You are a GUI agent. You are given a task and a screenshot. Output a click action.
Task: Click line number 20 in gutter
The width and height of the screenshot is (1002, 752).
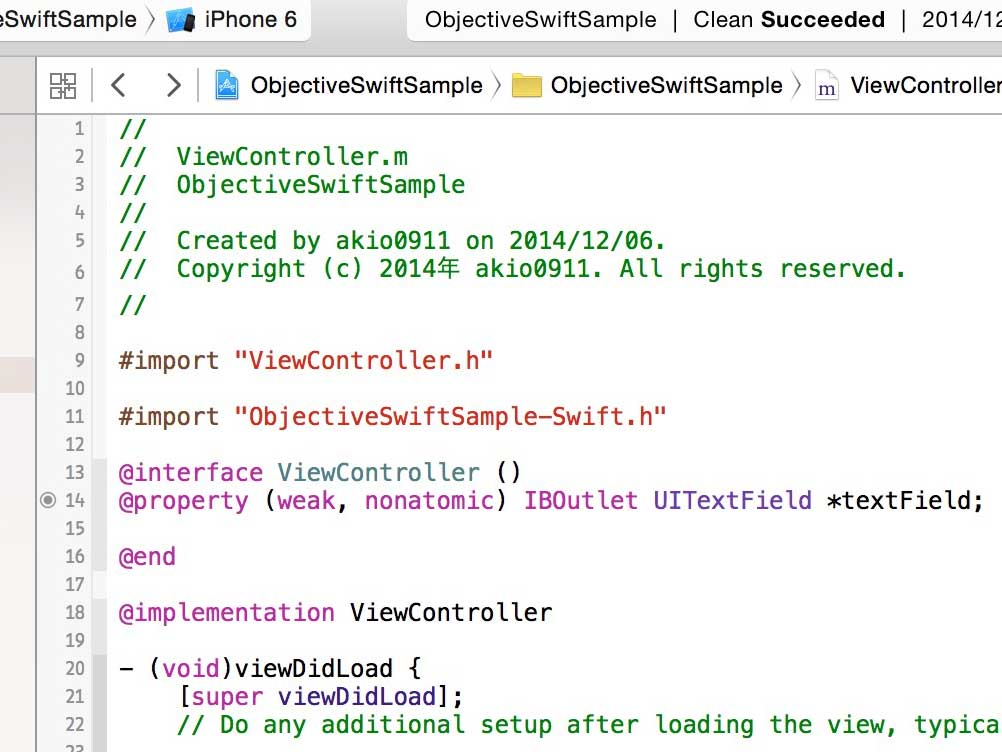pyautogui.click(x=75, y=668)
